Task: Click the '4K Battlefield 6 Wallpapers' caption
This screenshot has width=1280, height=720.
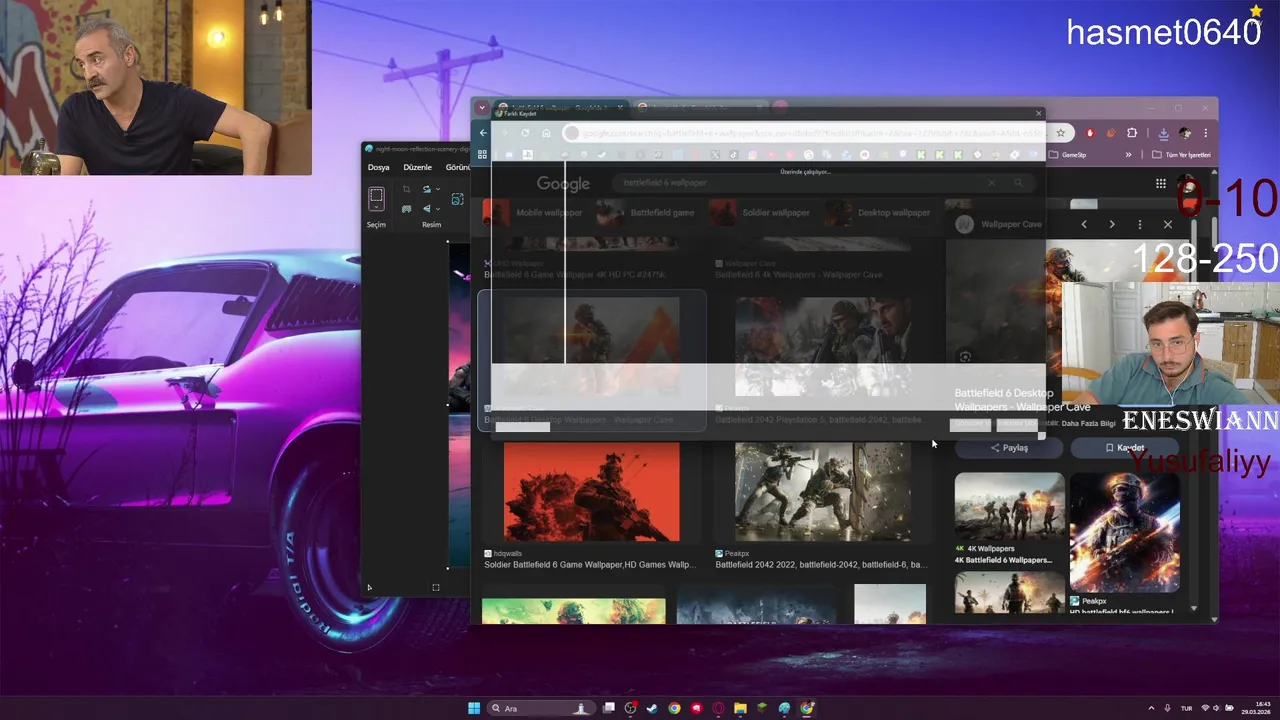Action: coord(1003,560)
